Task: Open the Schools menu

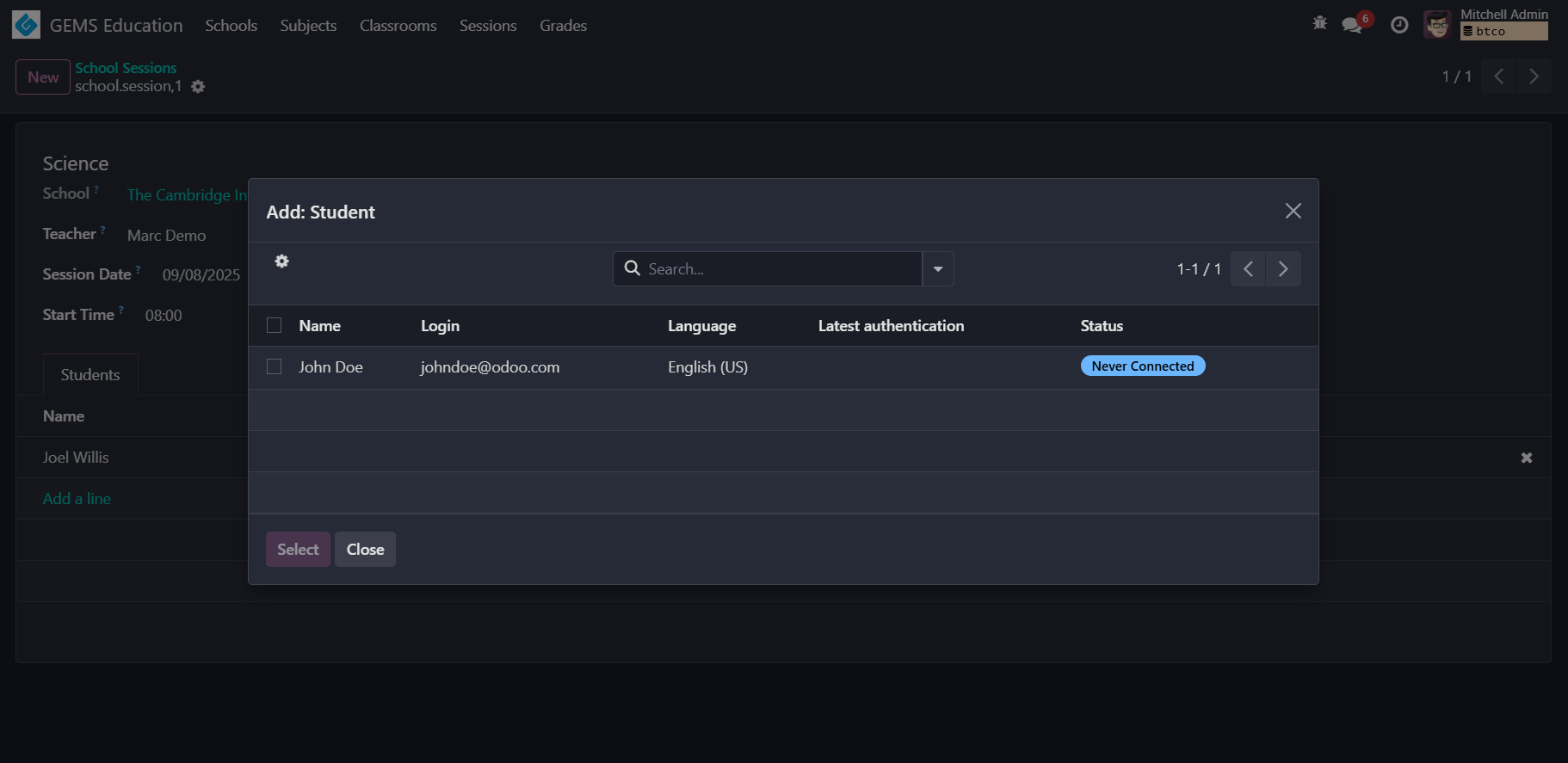Action: (x=231, y=26)
